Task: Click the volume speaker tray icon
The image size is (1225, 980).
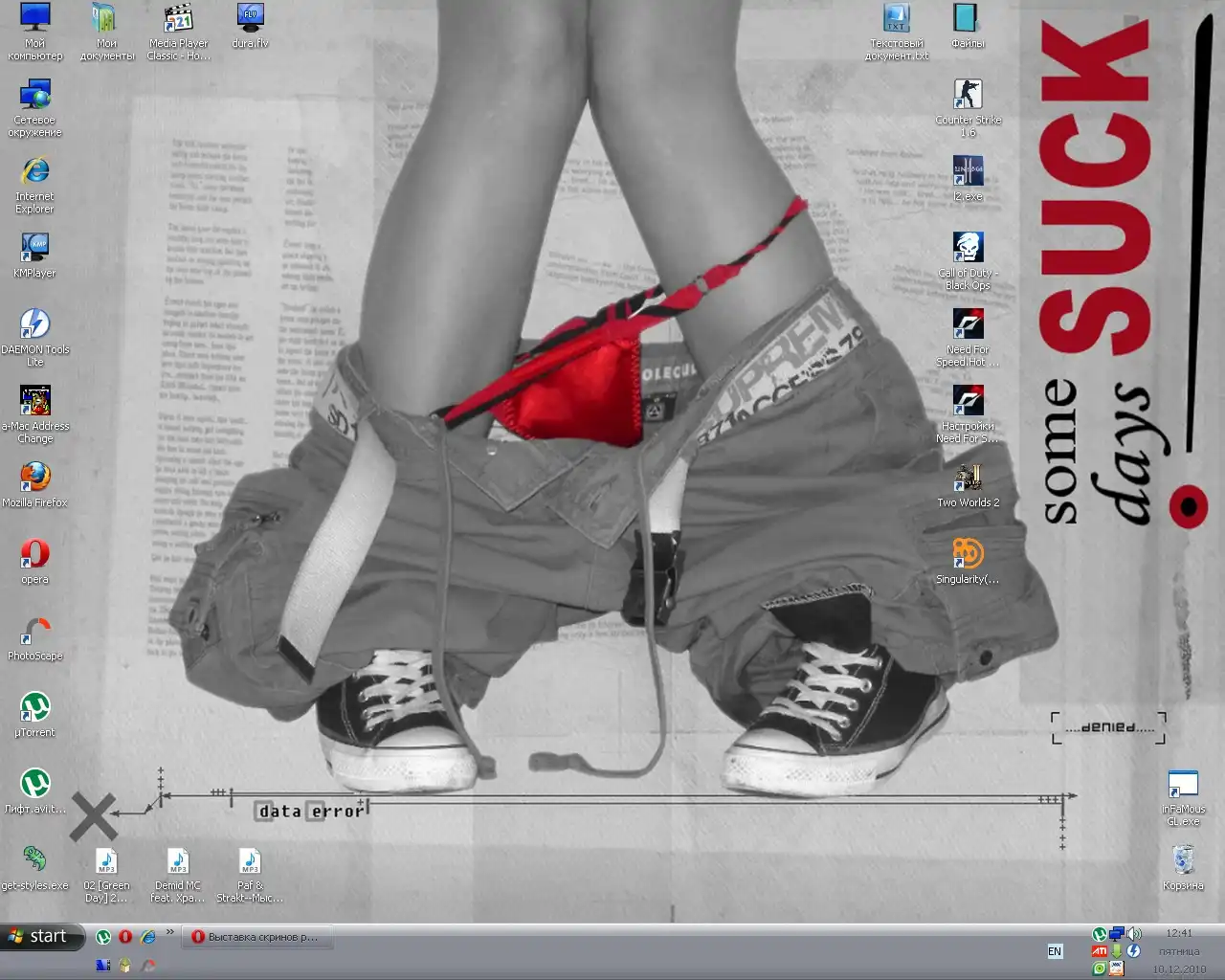Action: (1134, 933)
